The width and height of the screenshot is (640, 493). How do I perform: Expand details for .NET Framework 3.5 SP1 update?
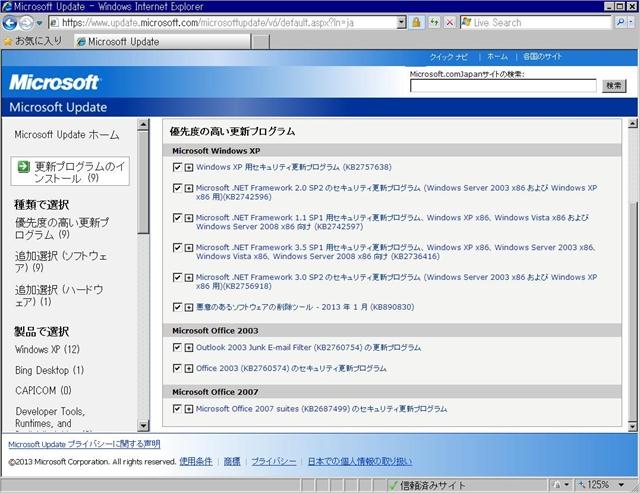(x=189, y=248)
